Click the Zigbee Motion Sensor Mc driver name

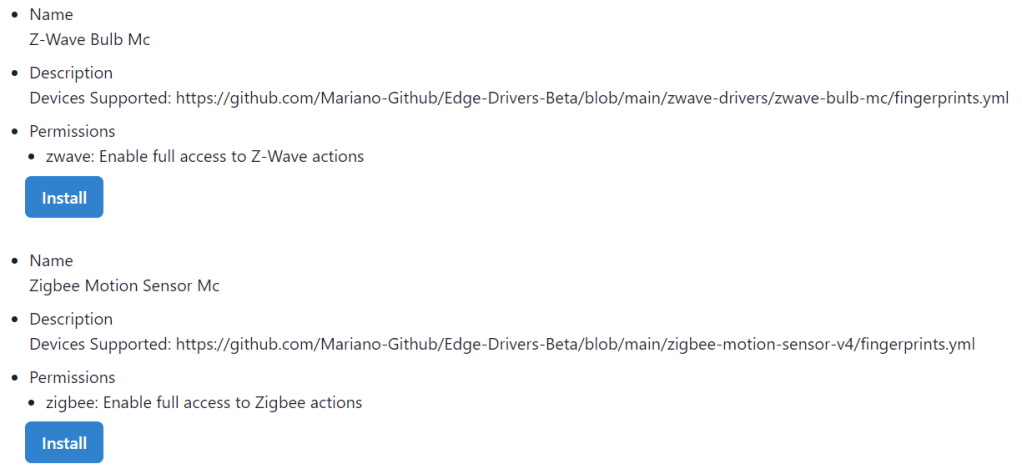(124, 286)
